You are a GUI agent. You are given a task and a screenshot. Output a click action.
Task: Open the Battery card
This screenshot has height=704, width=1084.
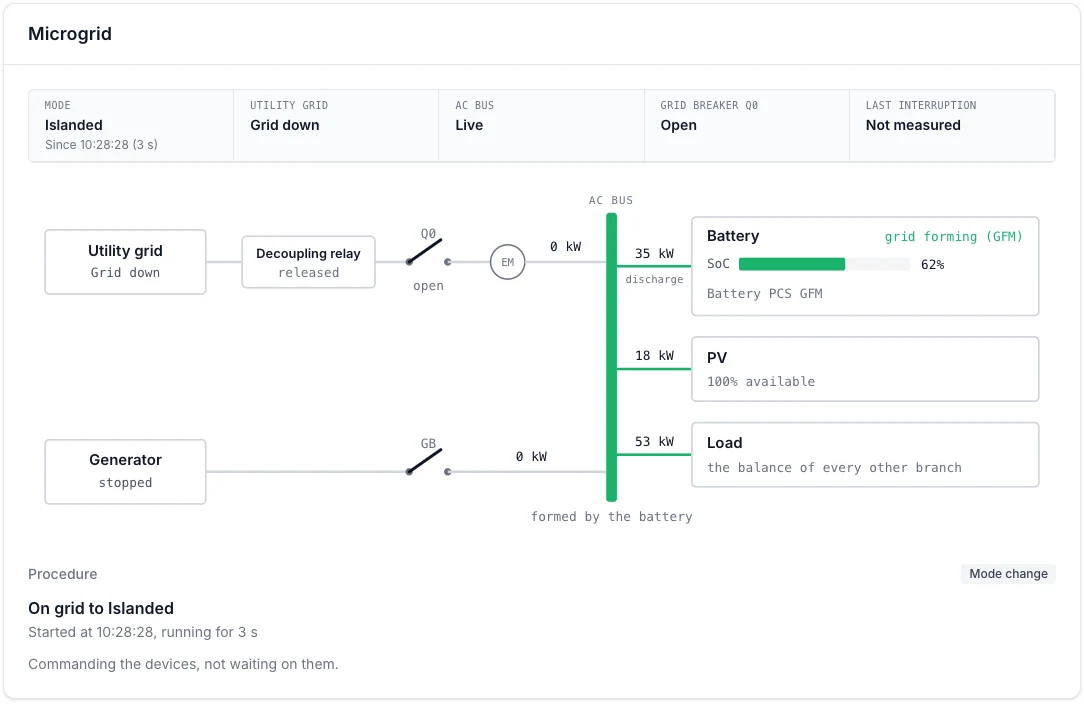coord(865,266)
